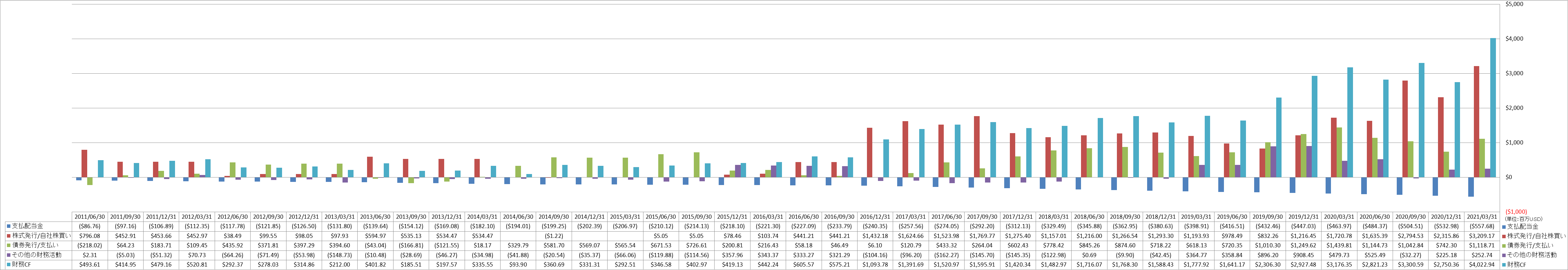Click the 財務CF row header in the data table
The width and height of the screenshot is (1568, 270).
(39, 265)
